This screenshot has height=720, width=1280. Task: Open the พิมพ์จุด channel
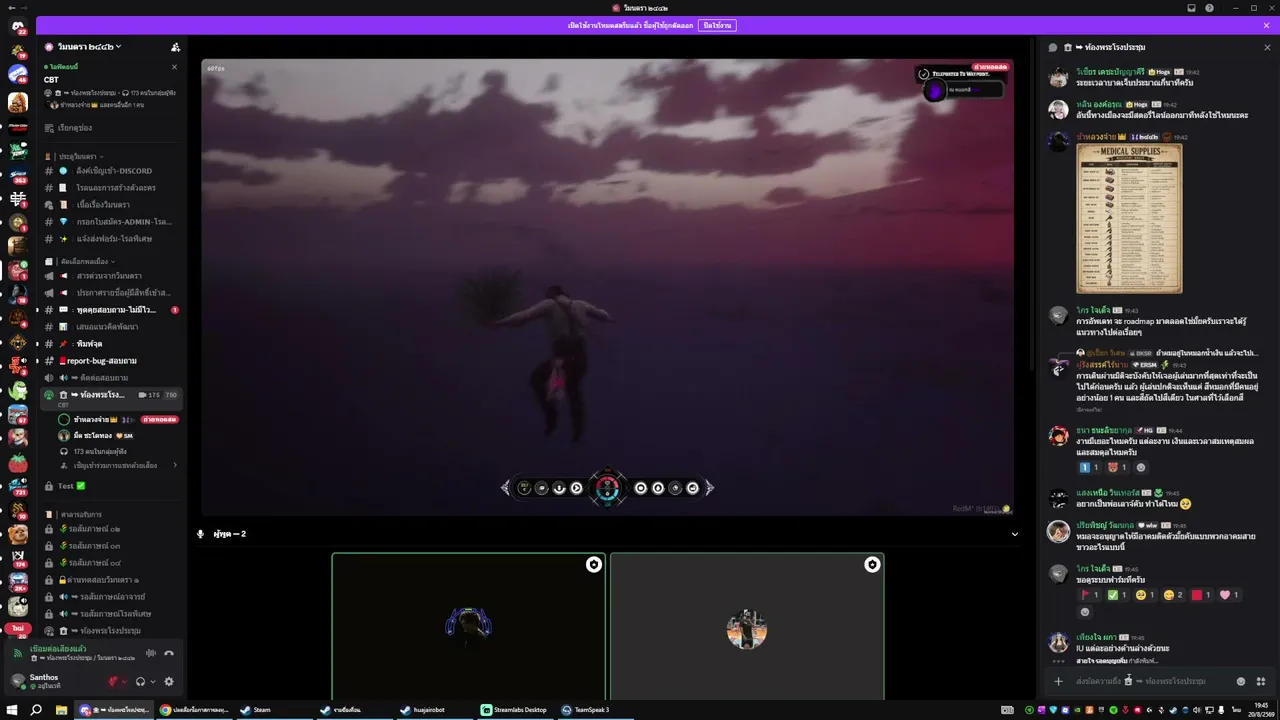111,344
